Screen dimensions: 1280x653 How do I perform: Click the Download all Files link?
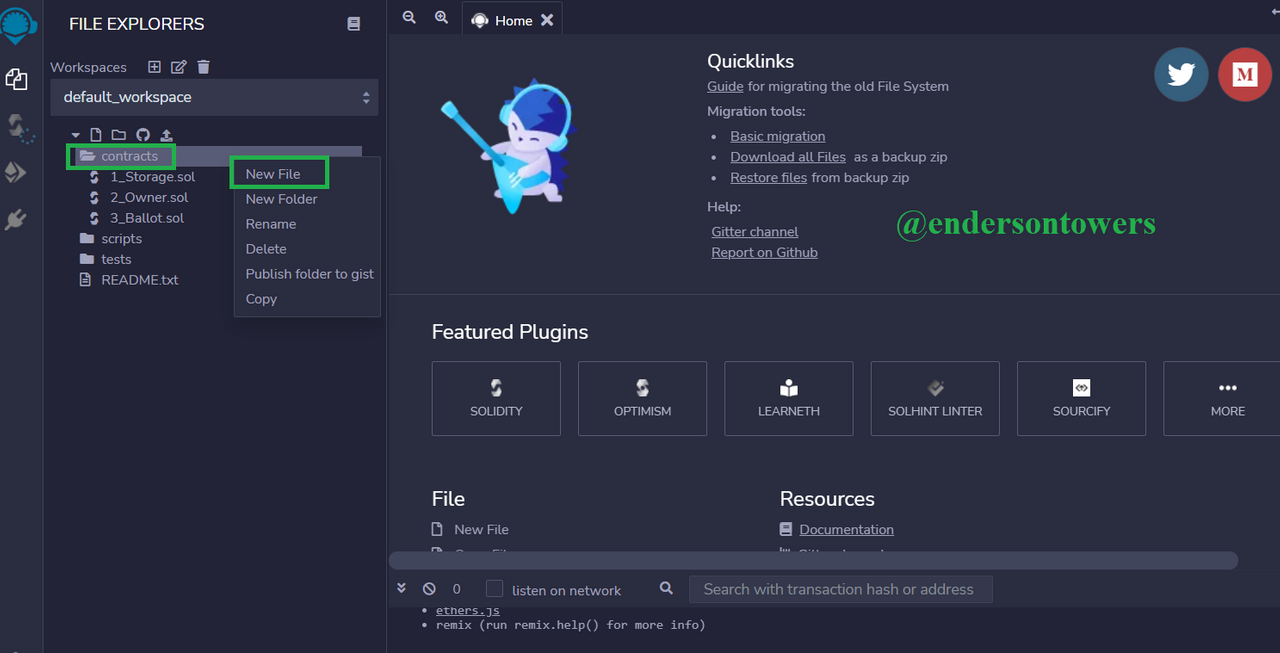coord(788,157)
